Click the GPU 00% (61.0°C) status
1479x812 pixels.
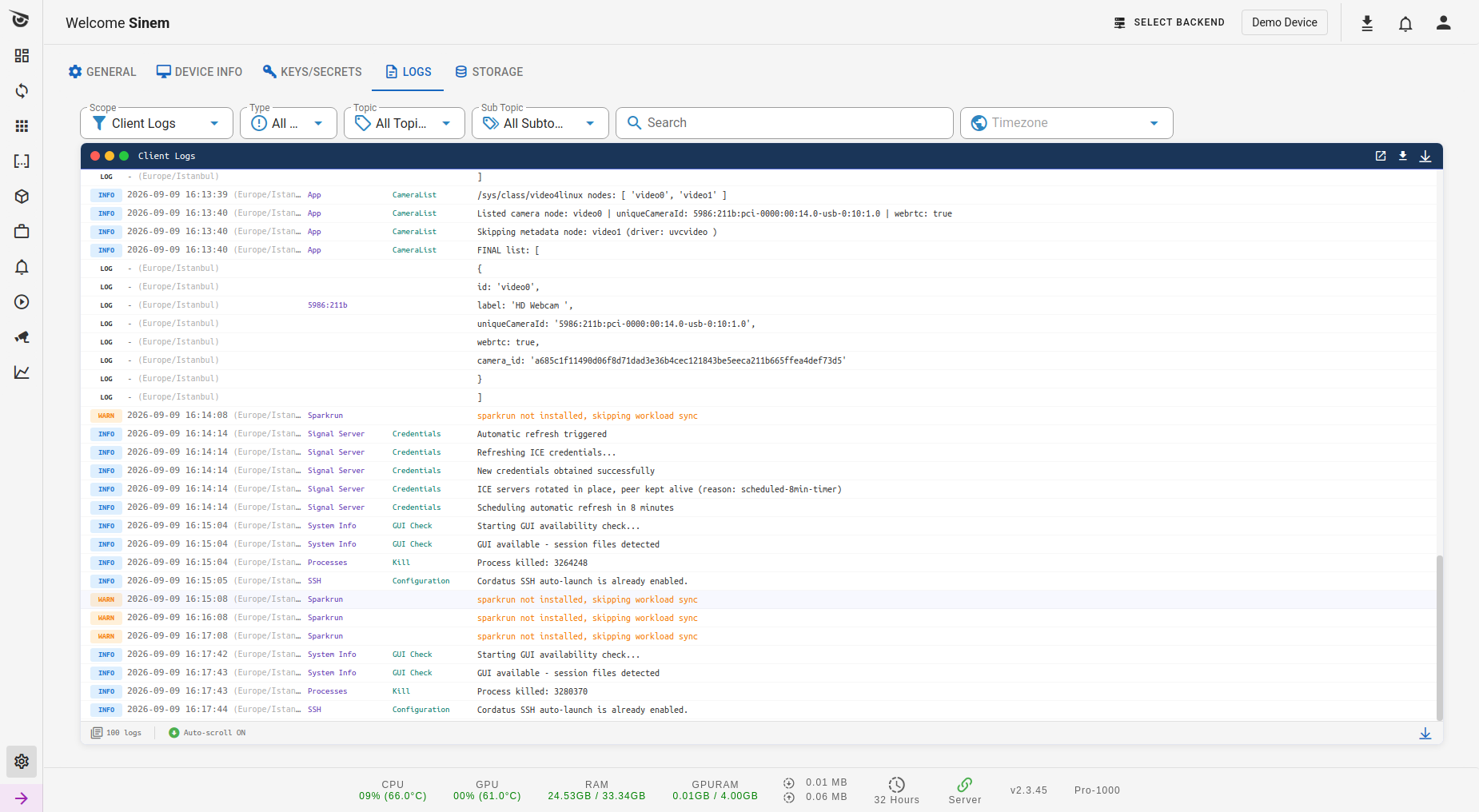(487, 790)
